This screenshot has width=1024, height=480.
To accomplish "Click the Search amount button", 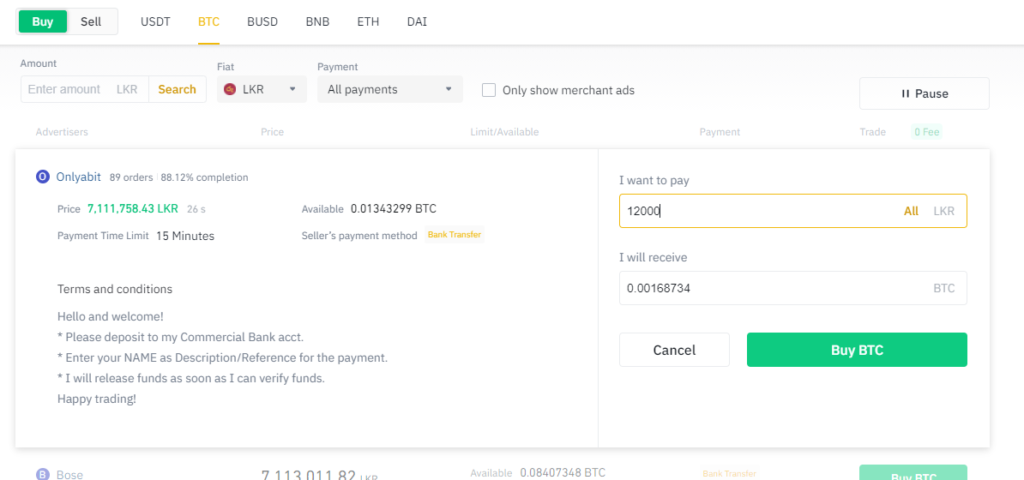I will pyautogui.click(x=177, y=89).
